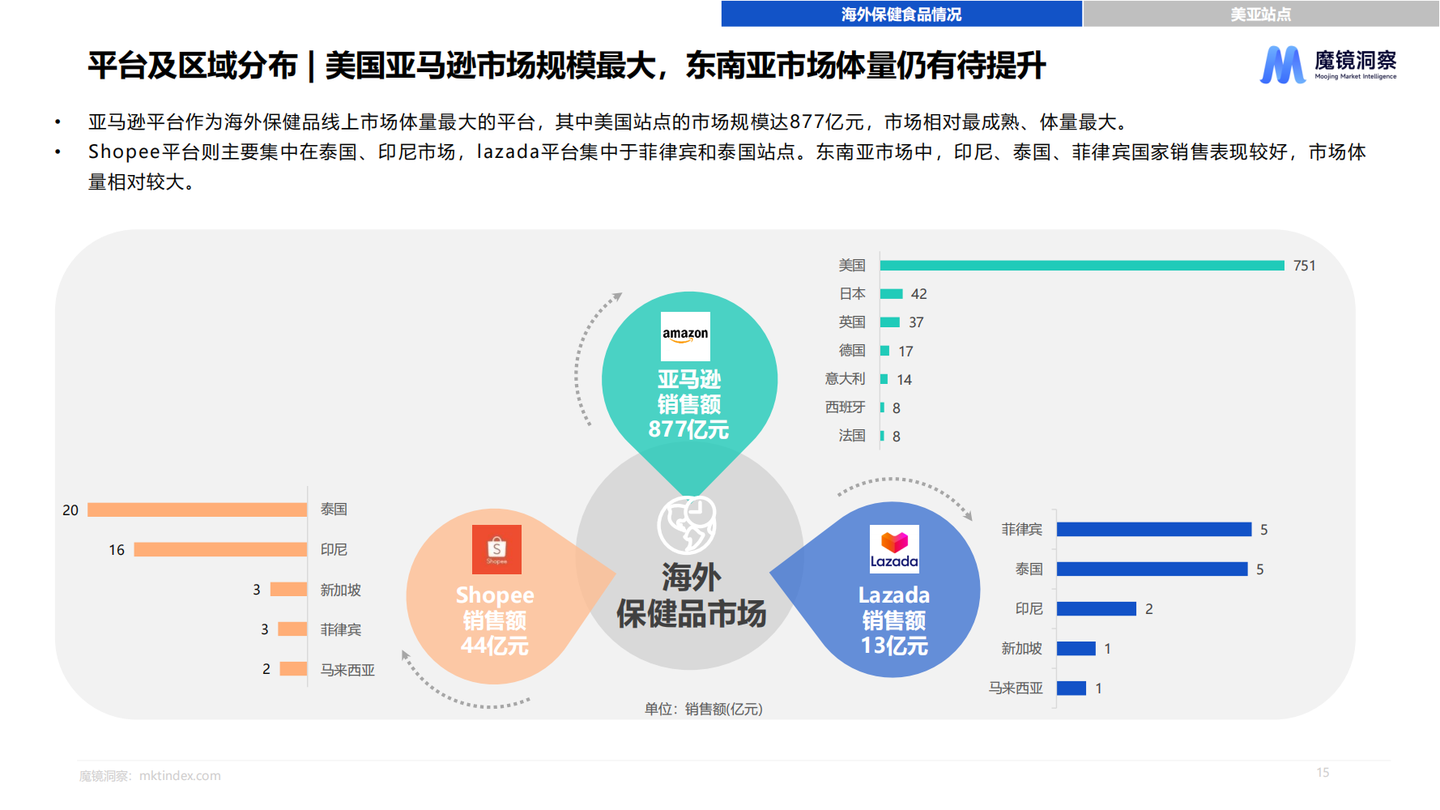
Task: Click the Lazada logo icon
Action: pyautogui.click(x=894, y=549)
